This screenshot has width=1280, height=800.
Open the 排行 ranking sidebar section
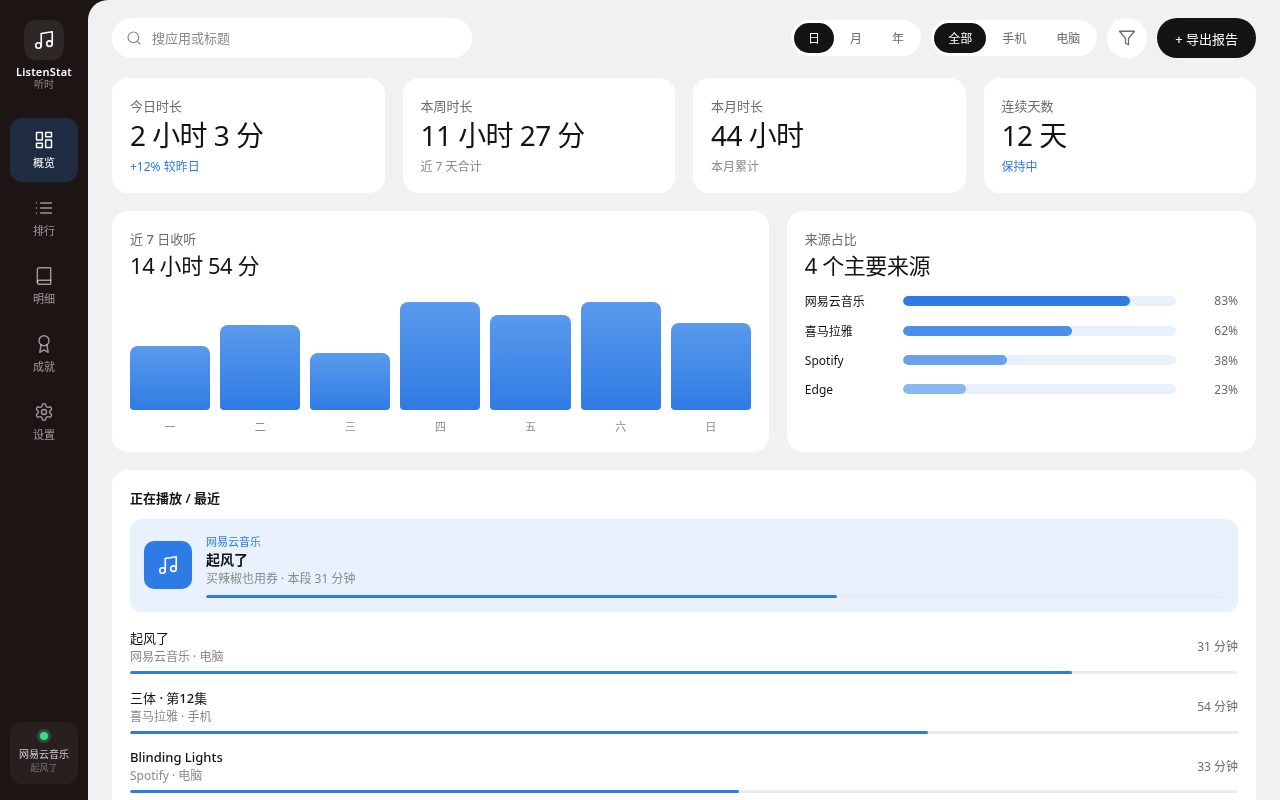pos(44,218)
